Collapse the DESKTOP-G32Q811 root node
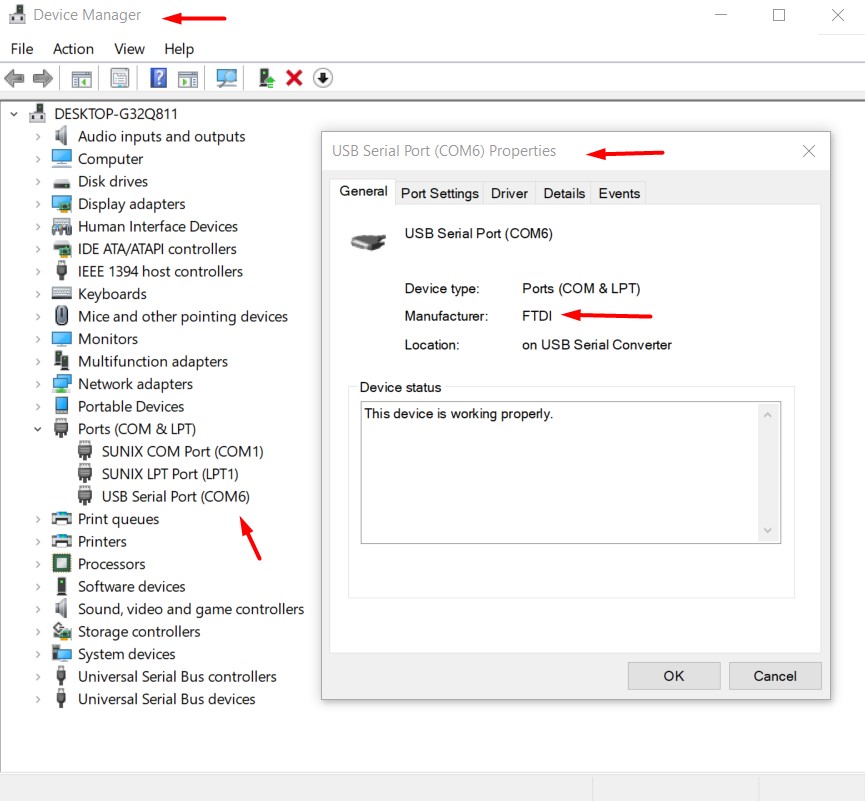 coord(14,114)
